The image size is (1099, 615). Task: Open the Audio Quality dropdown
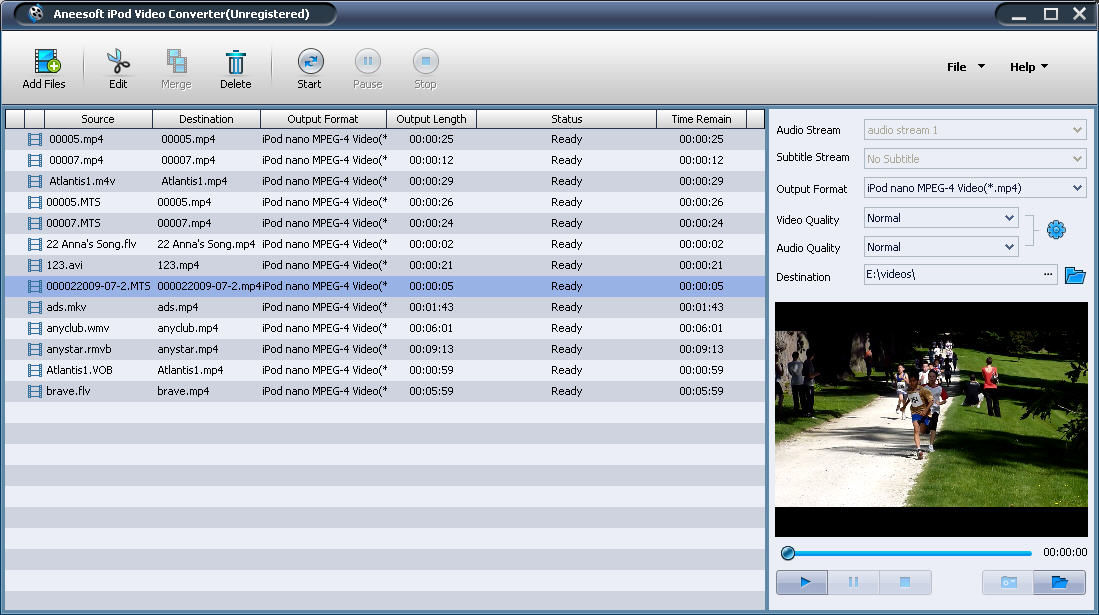click(1008, 247)
